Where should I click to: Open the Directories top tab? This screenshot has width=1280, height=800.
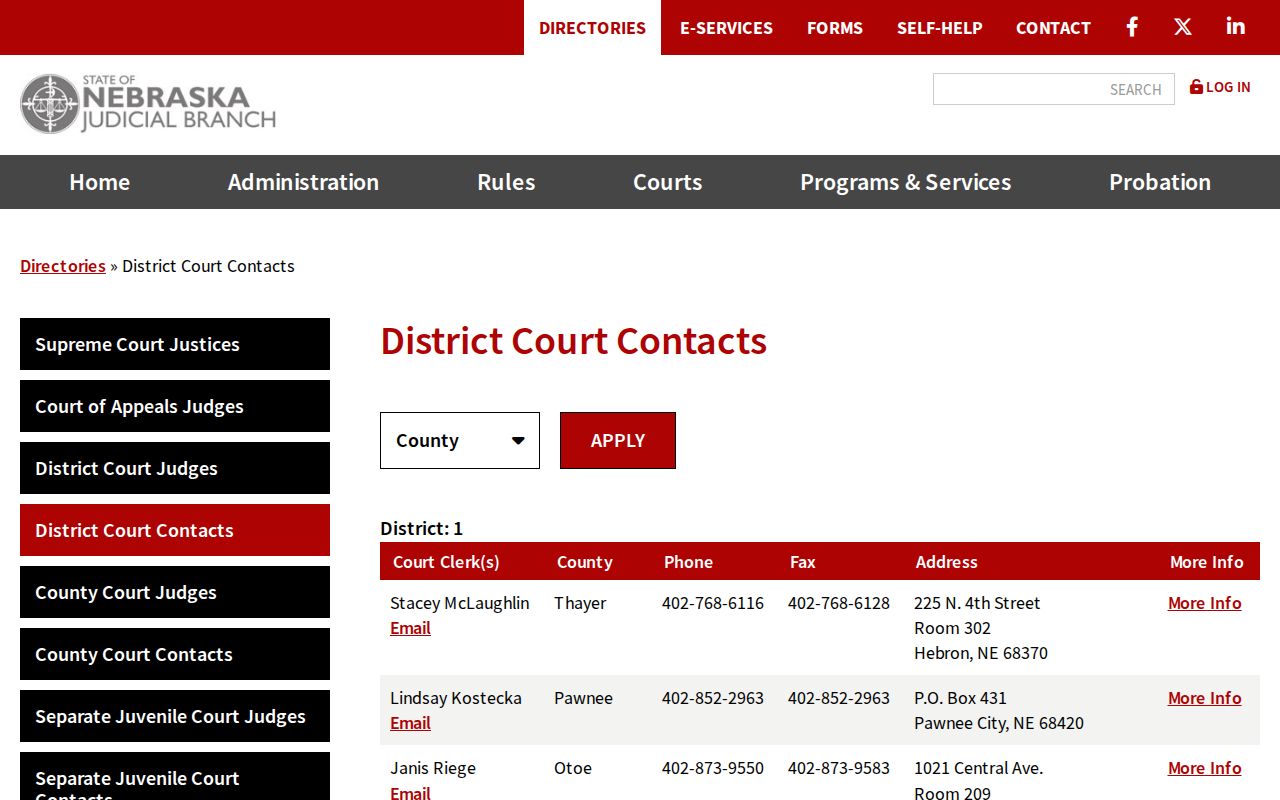[592, 28]
